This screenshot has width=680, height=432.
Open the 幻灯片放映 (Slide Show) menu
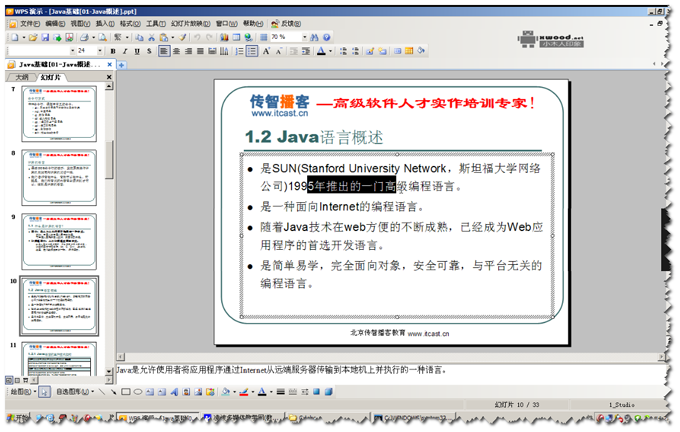pos(190,23)
